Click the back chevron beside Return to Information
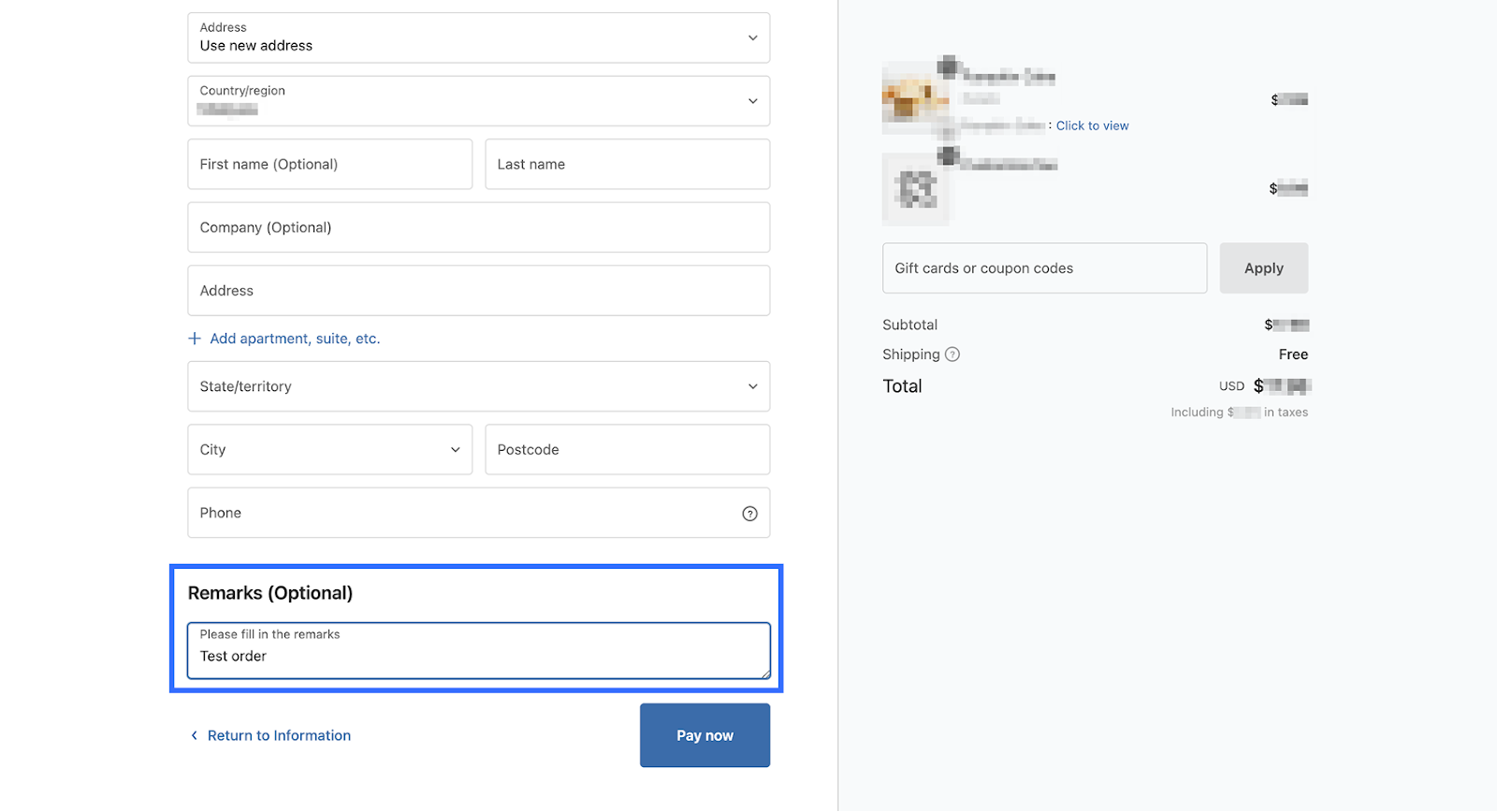This screenshot has width=1497, height=812. (195, 736)
